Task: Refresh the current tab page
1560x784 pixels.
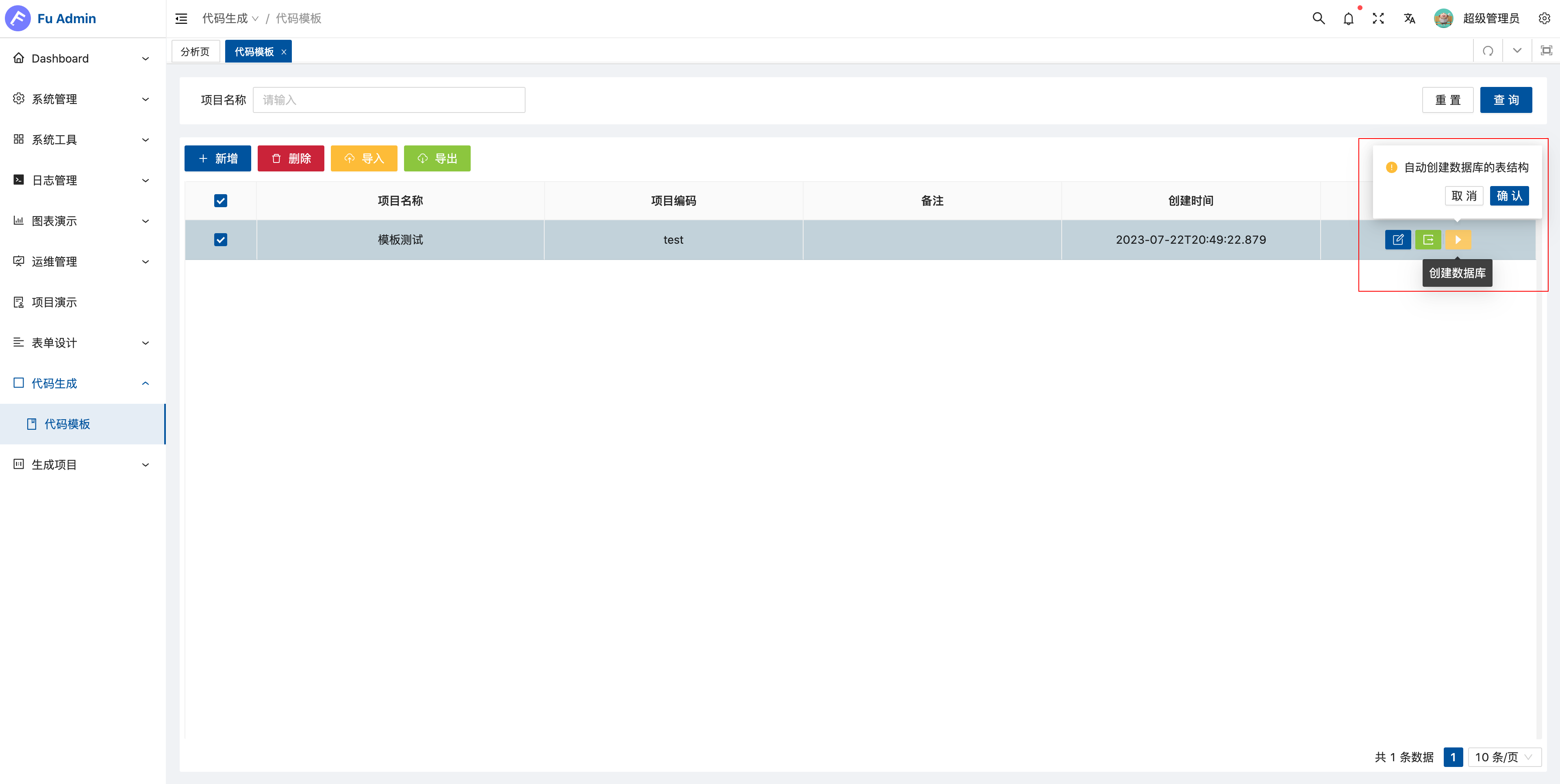Action: [x=1488, y=51]
